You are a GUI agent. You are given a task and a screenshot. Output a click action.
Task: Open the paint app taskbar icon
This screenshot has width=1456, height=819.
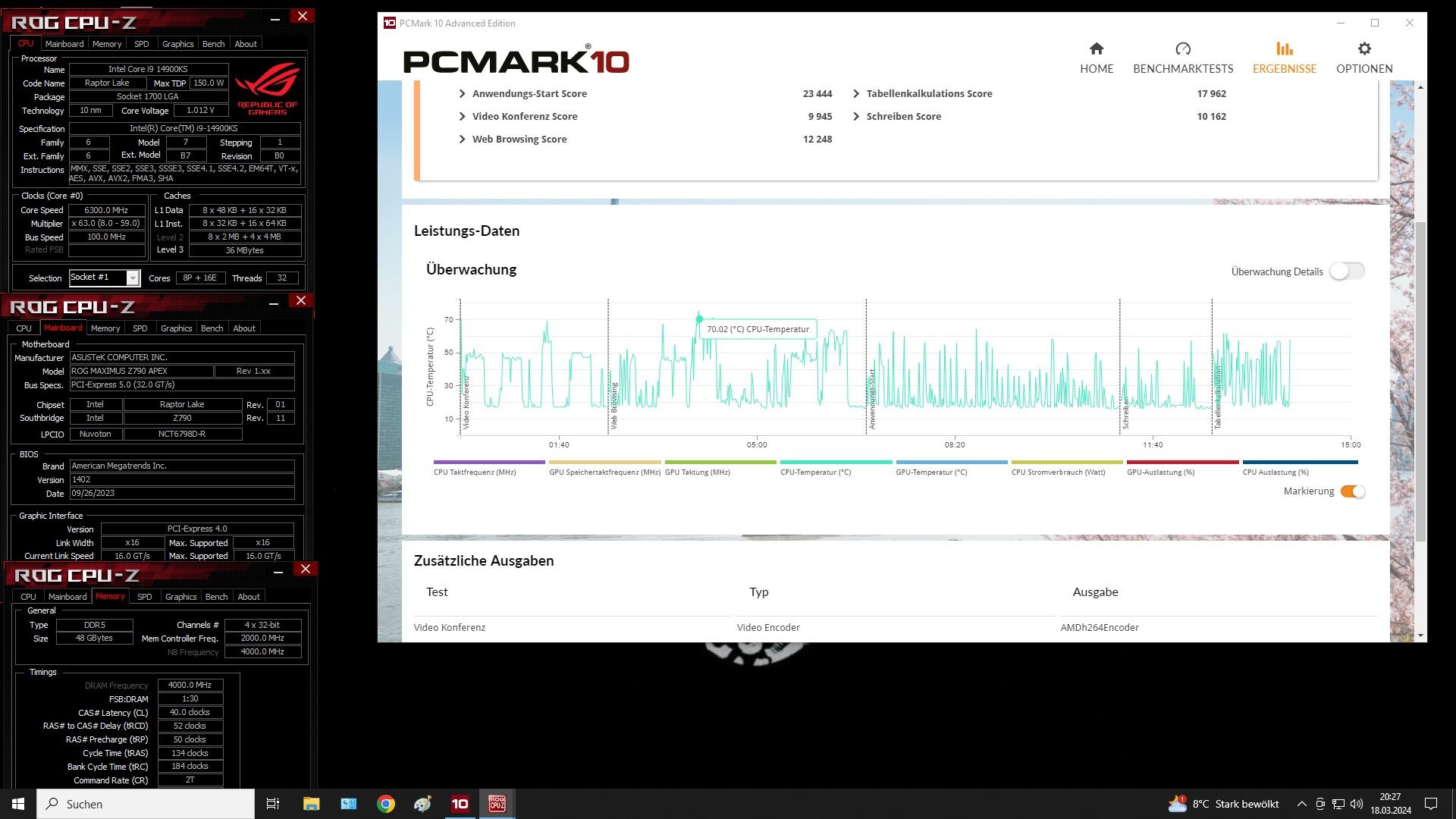[x=422, y=804]
